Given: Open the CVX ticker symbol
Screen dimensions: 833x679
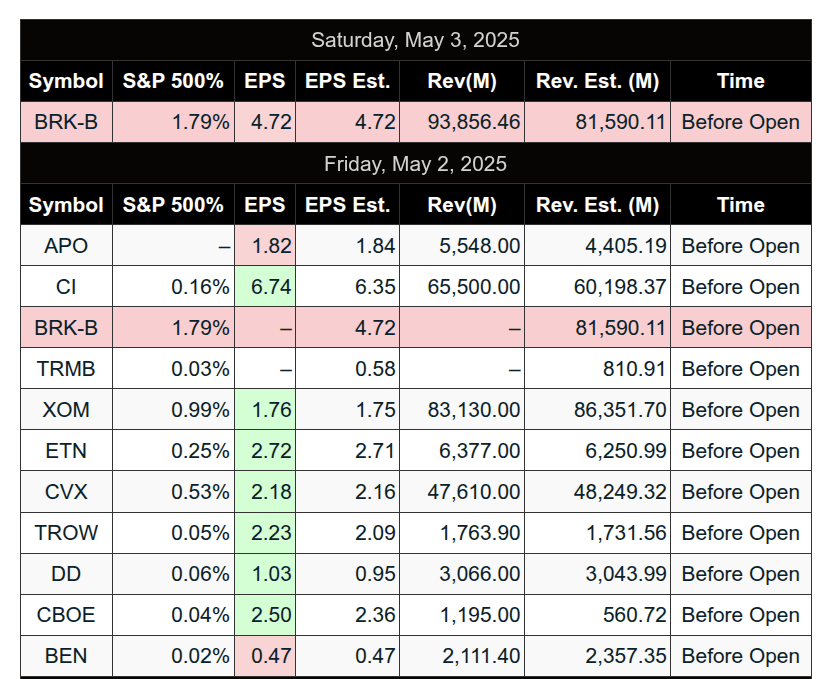Looking at the screenshot, I should (x=66, y=492).
